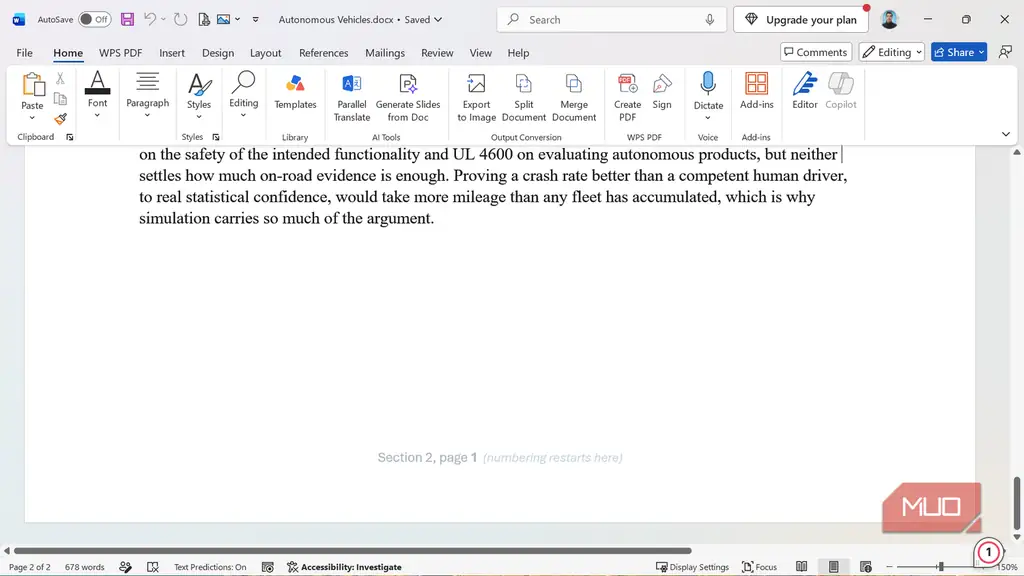
Task: Expand the Paste options dropdown
Action: (x=32, y=118)
